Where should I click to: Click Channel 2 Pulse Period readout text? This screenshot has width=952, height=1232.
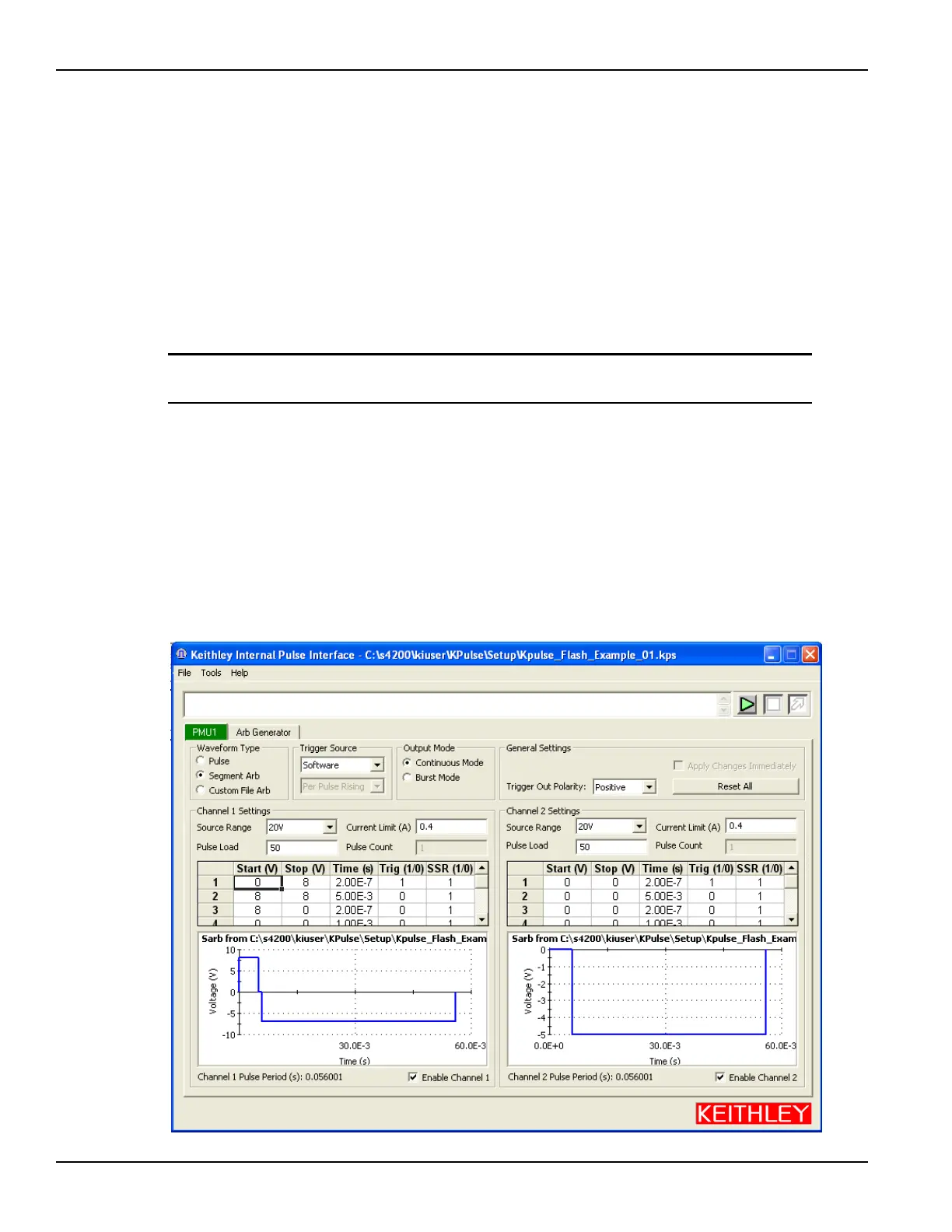580,1077
